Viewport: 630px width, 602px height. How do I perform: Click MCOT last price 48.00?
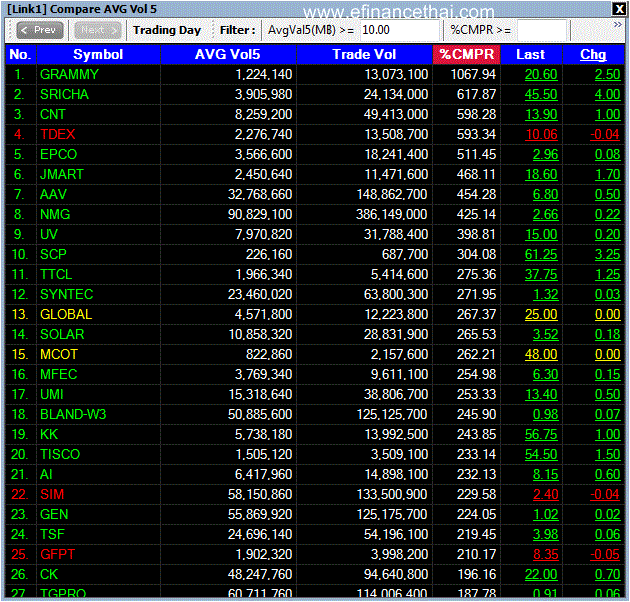541,354
